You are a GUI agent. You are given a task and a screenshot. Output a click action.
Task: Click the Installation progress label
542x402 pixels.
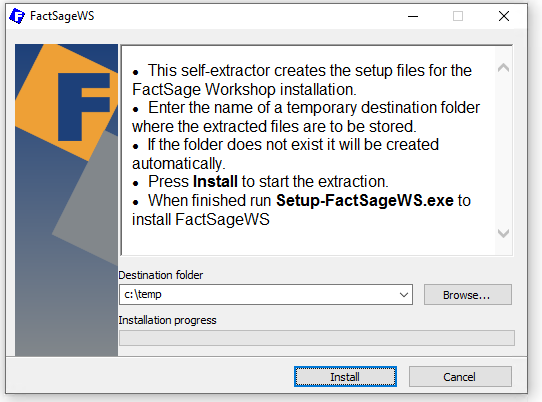[x=167, y=320]
